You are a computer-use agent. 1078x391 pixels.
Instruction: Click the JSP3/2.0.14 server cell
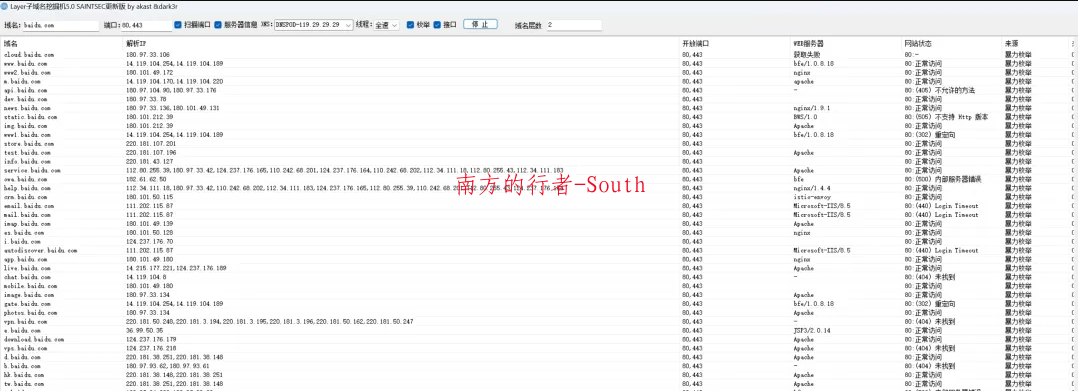tap(813, 331)
